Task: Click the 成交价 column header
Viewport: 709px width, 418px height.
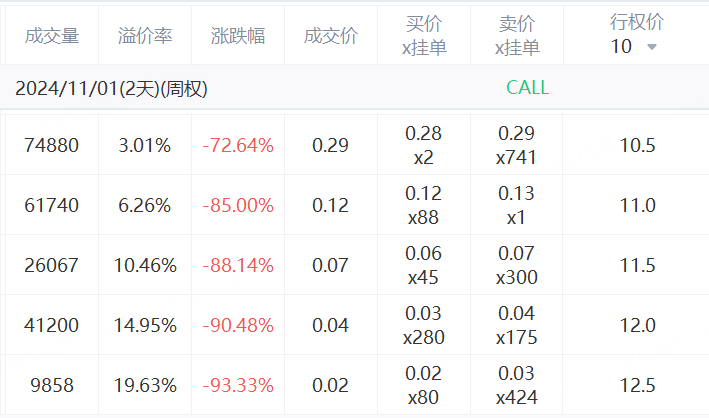Action: [x=330, y=36]
